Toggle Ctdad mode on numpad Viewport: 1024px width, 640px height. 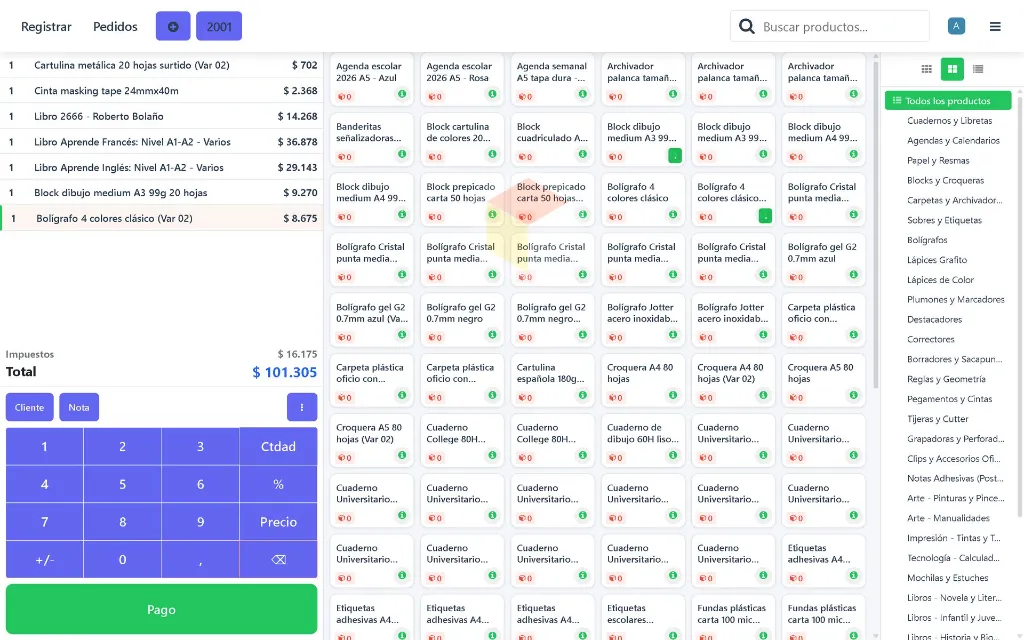pos(278,447)
